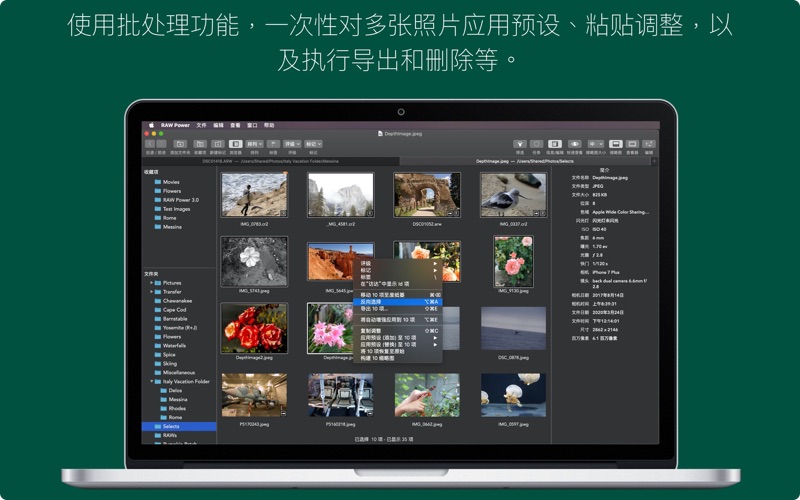Select the IMG_0597.jpeg jellyfish thumbnail
The height and width of the screenshot is (500, 800).
[513, 395]
